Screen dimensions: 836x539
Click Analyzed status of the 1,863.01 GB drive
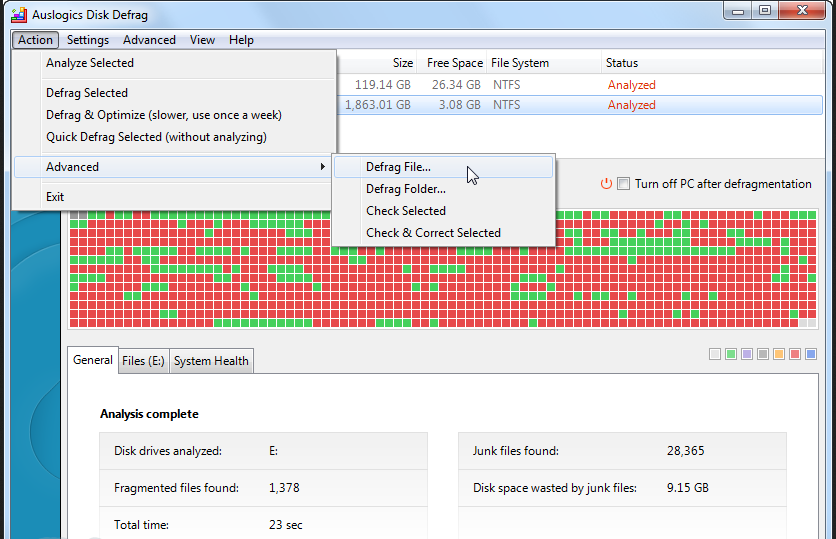(x=632, y=105)
